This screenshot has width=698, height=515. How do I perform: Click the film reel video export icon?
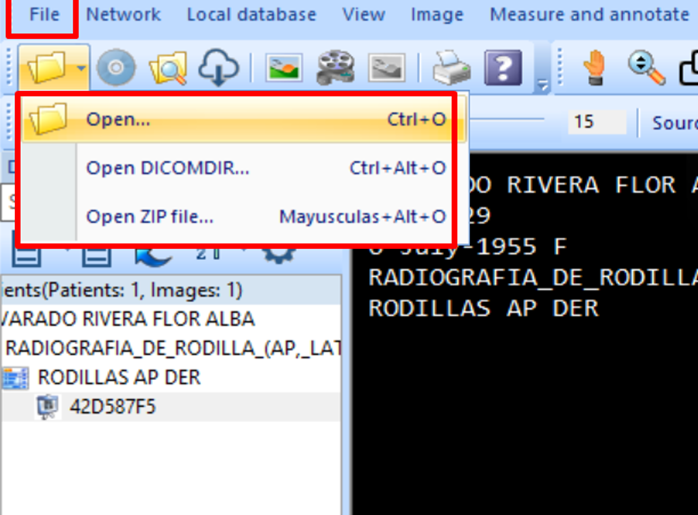tap(335, 68)
